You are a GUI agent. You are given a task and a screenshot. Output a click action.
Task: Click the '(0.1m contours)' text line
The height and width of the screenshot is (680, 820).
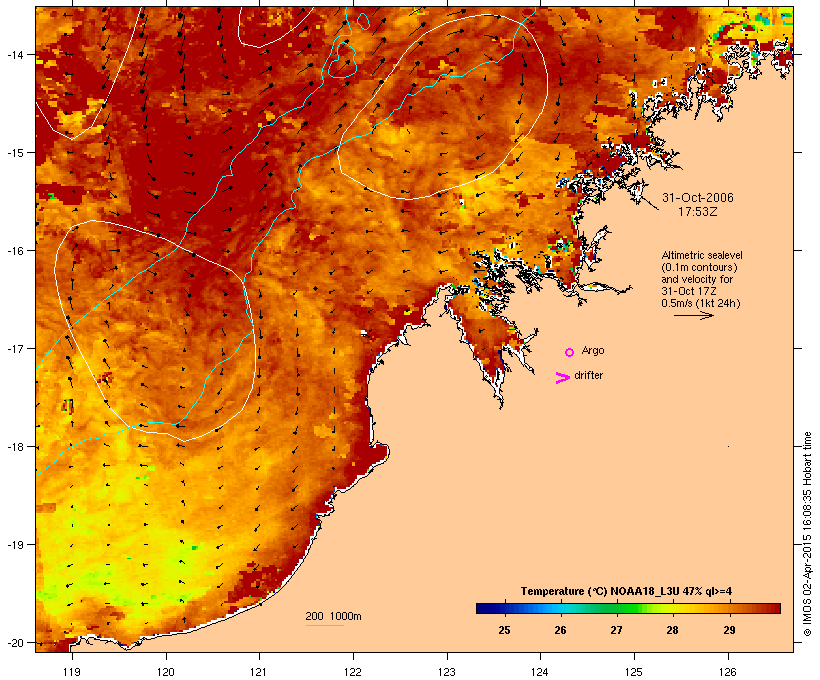699,267
